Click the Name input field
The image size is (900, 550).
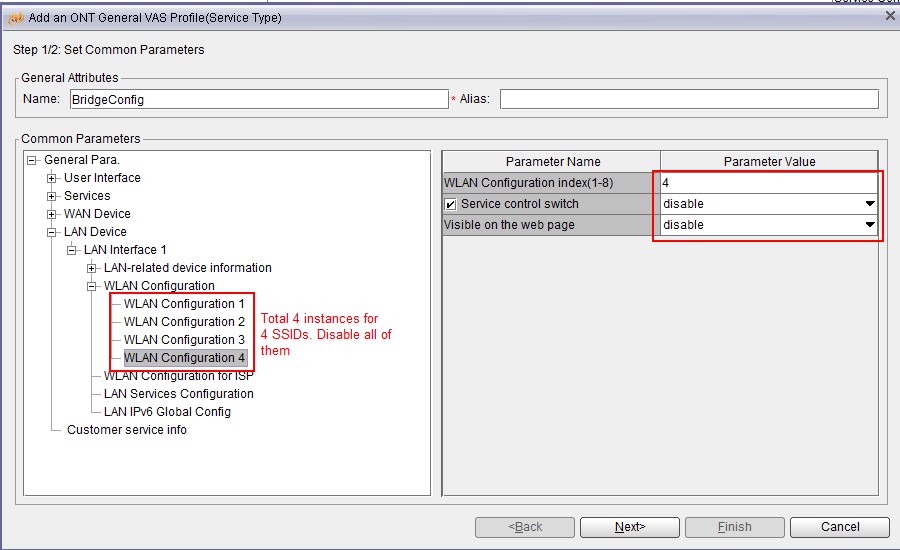tap(257, 99)
